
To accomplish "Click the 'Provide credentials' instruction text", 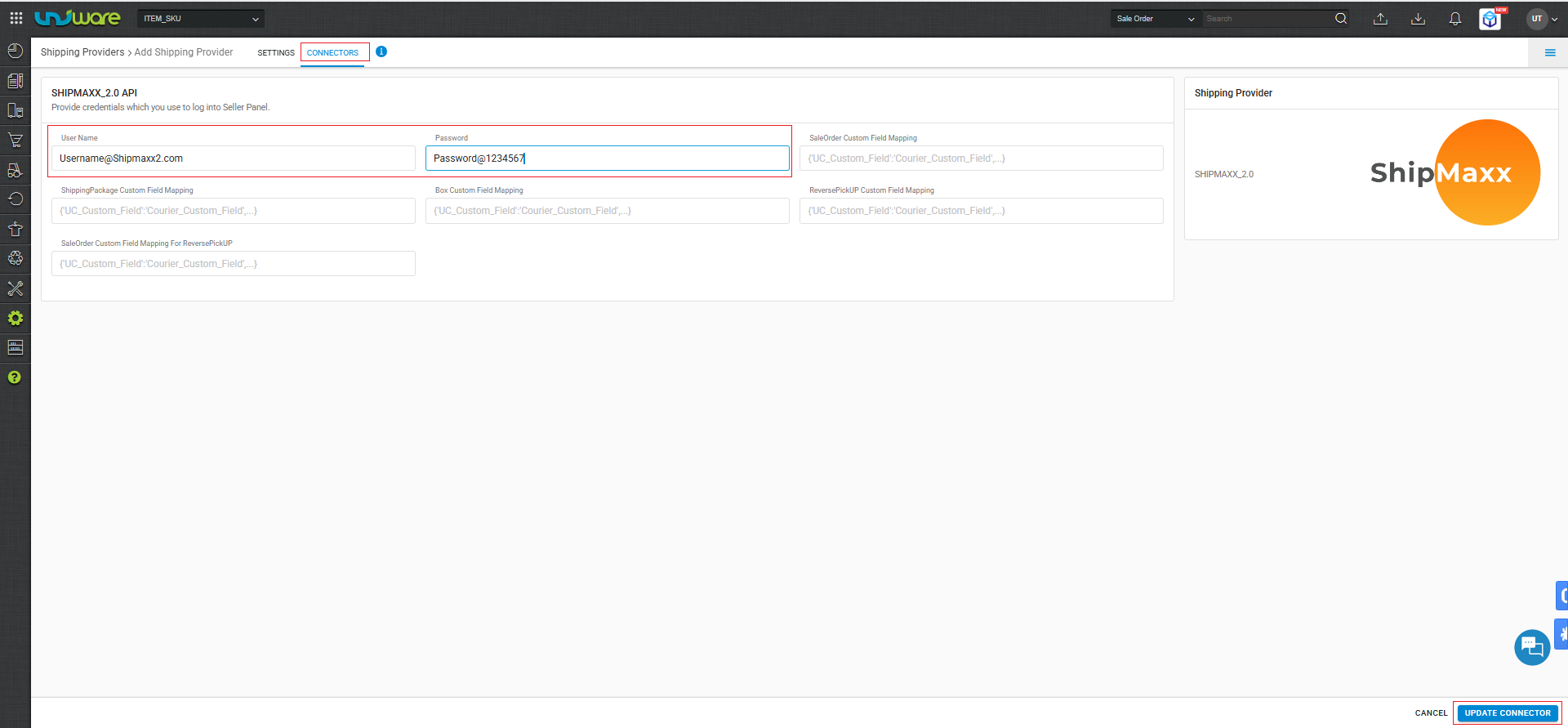I will pyautogui.click(x=160, y=107).
